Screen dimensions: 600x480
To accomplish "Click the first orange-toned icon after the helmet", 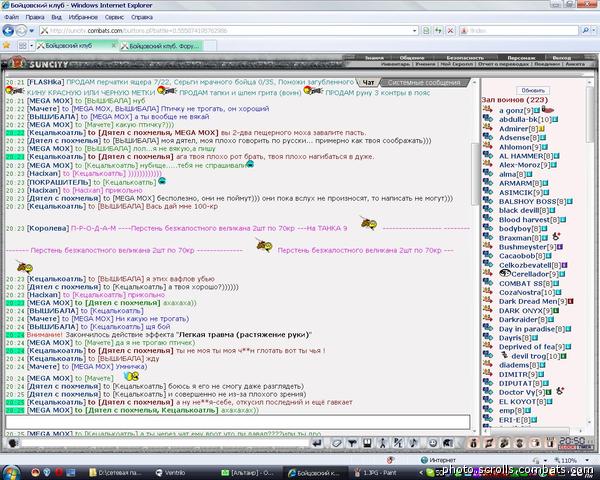I will pyautogui.click(x=474, y=443).
